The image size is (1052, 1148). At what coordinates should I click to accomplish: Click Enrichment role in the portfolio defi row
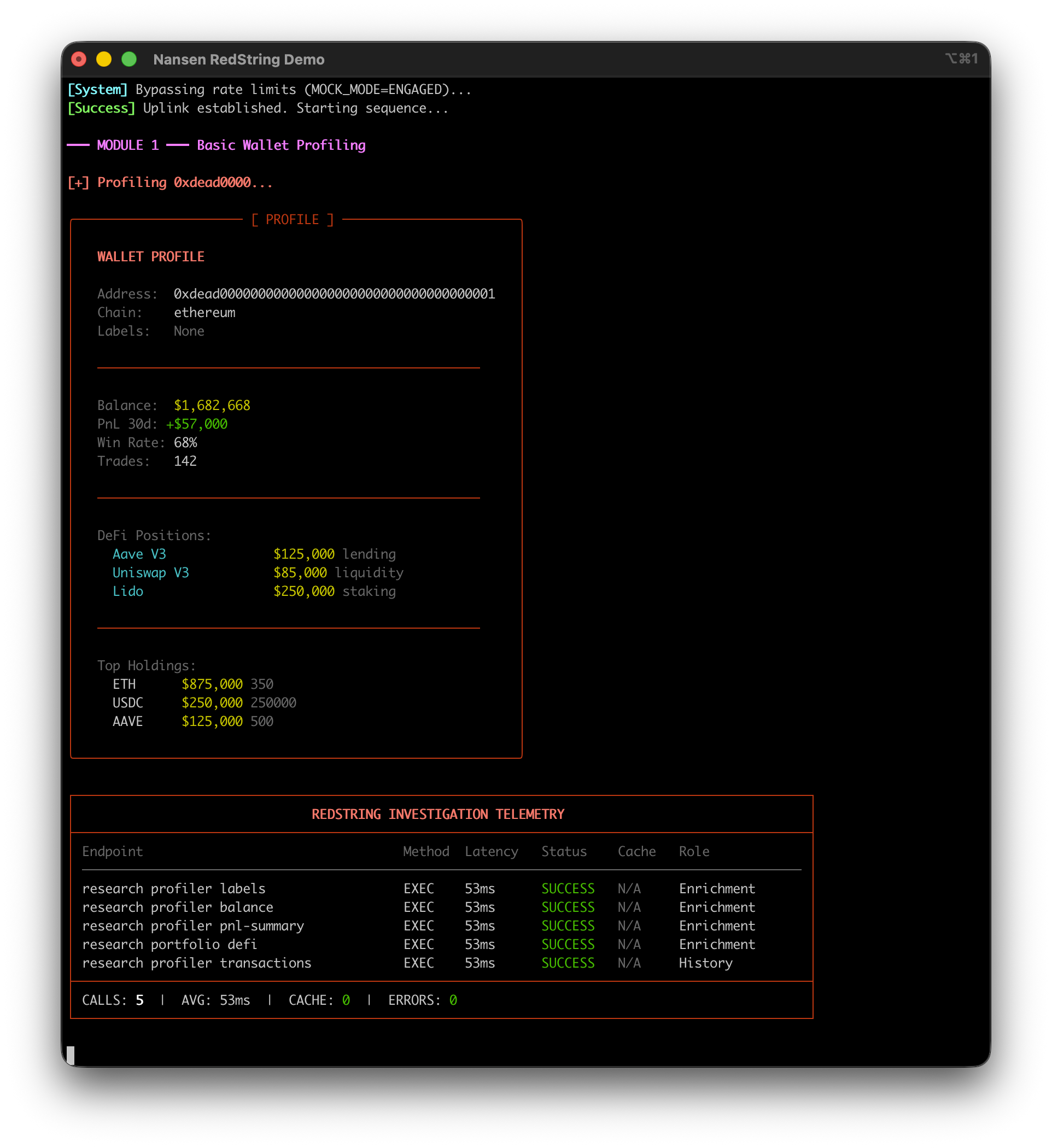point(717,945)
